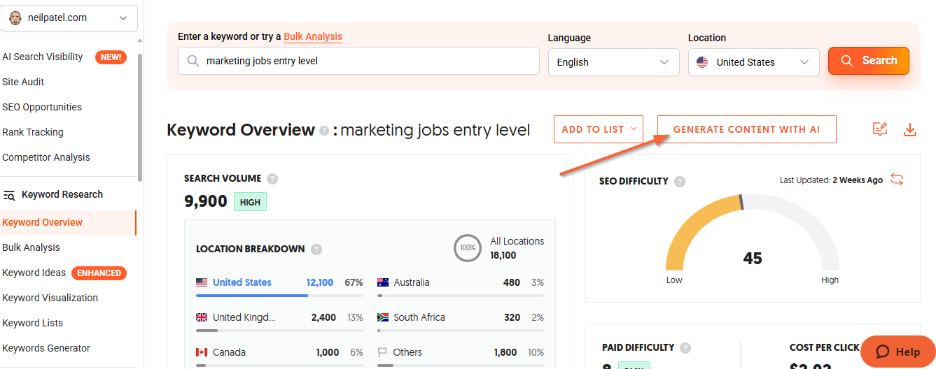Click the ENHANCED badge beside Keyword Ideas
The image size is (936, 369).
coord(99,273)
